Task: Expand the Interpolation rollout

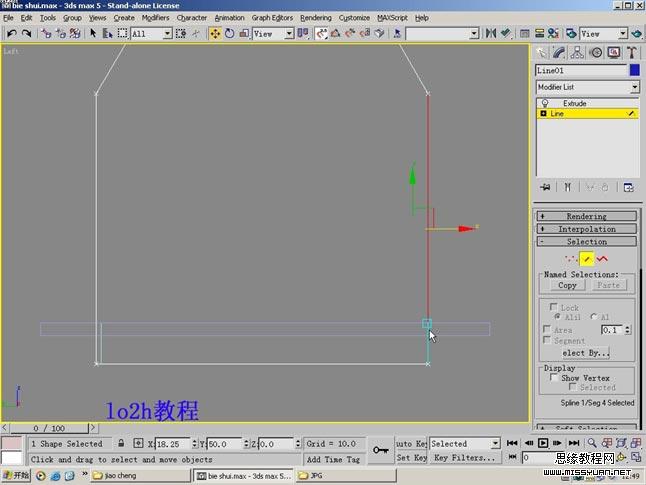Action: tap(587, 229)
